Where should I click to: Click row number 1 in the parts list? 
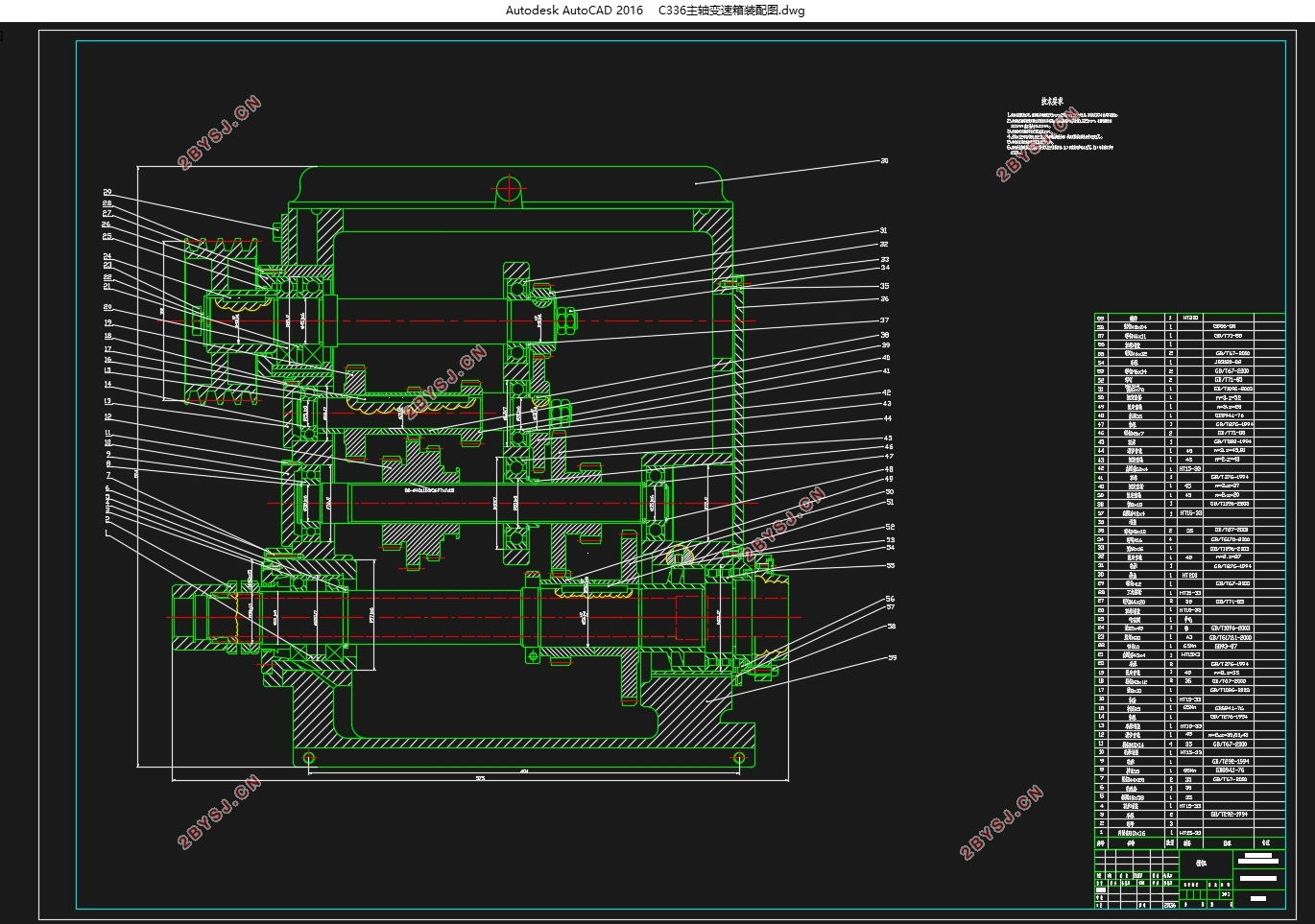(1101, 833)
